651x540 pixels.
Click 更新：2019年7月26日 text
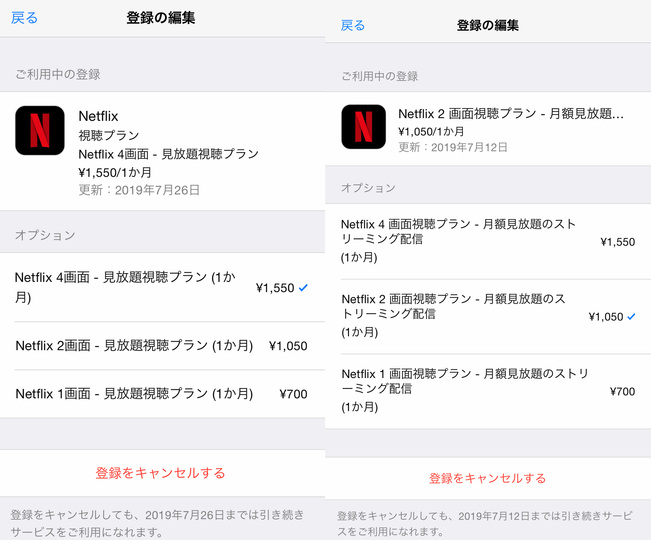click(139, 190)
